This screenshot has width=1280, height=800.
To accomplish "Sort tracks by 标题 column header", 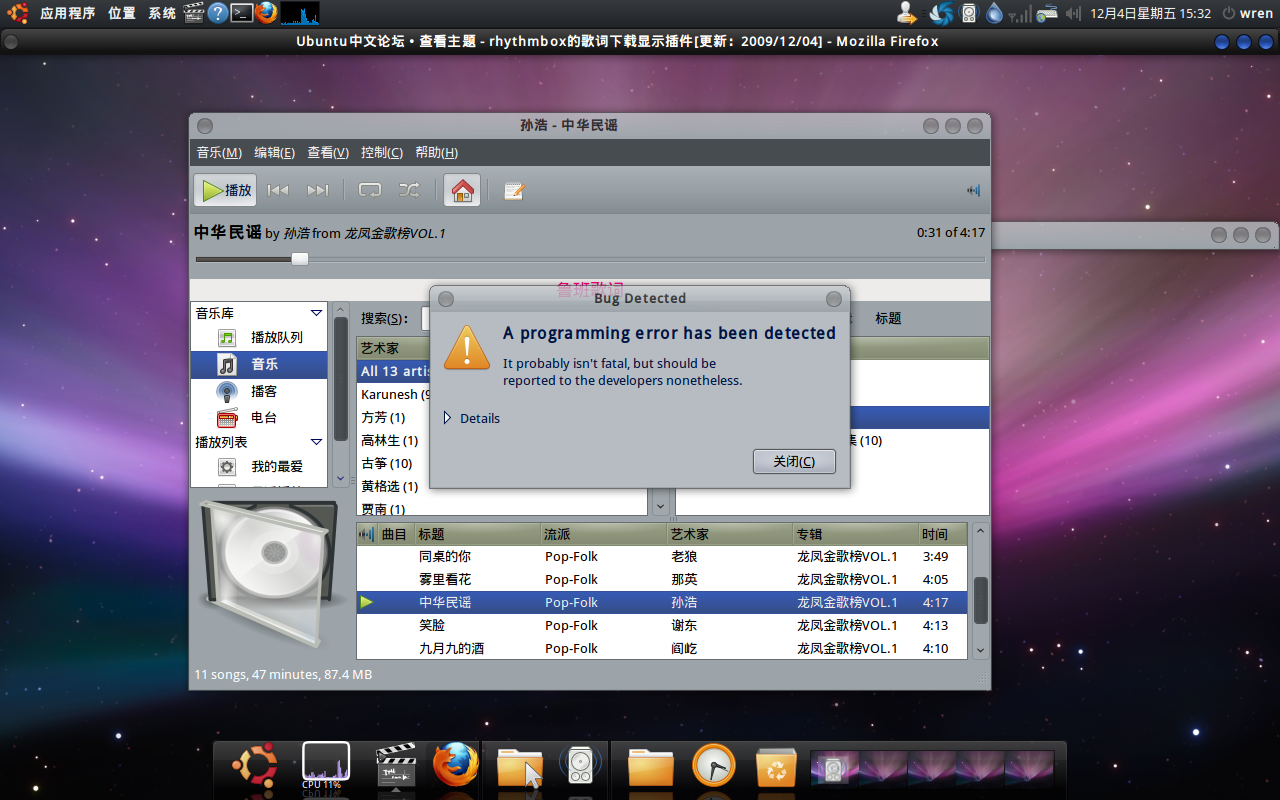I will (477, 534).
